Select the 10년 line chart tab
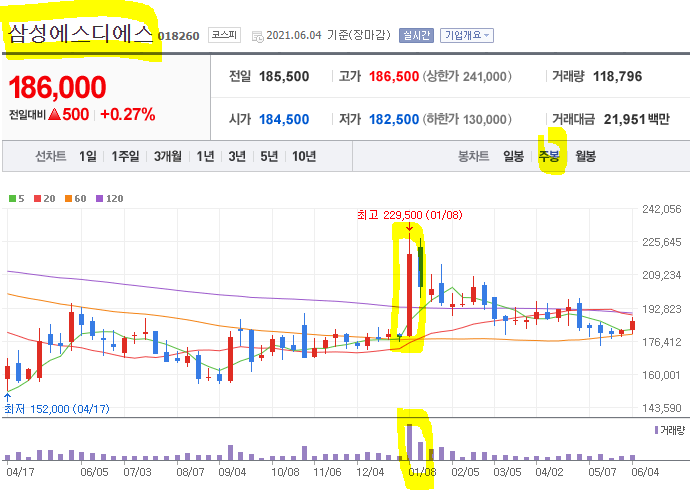The width and height of the screenshot is (690, 490). (x=304, y=156)
